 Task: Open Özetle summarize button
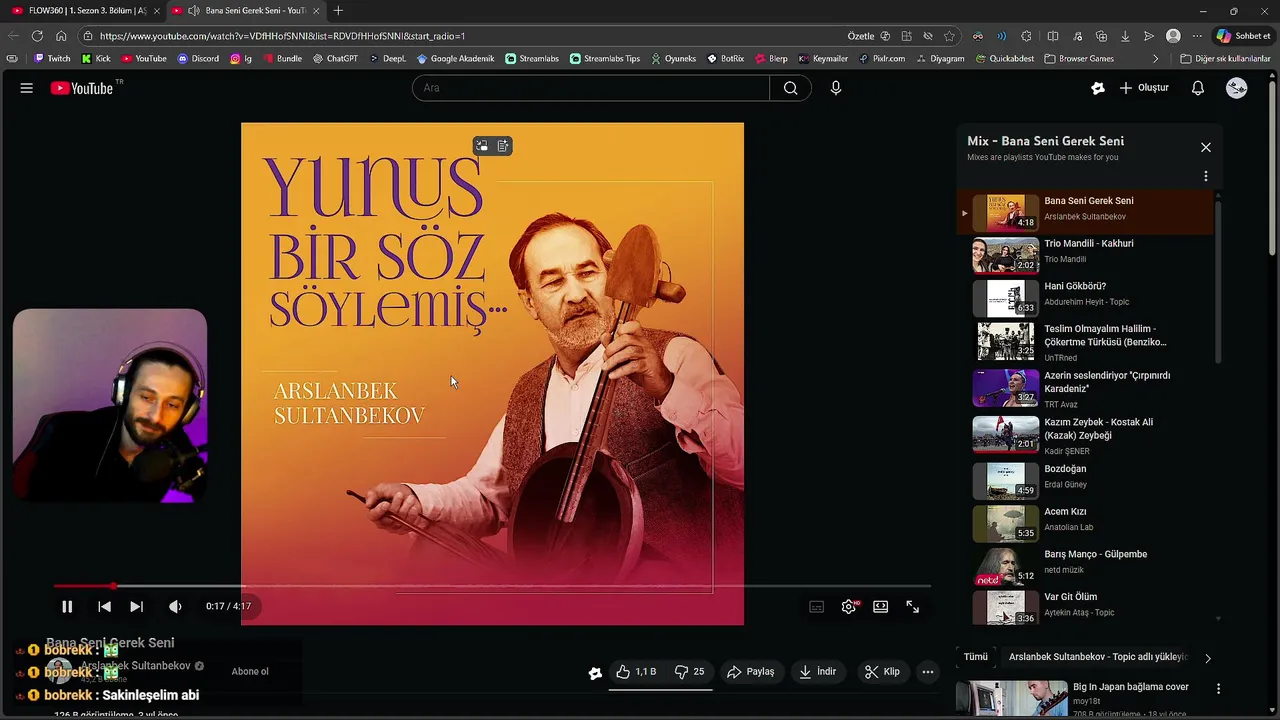[868, 36]
